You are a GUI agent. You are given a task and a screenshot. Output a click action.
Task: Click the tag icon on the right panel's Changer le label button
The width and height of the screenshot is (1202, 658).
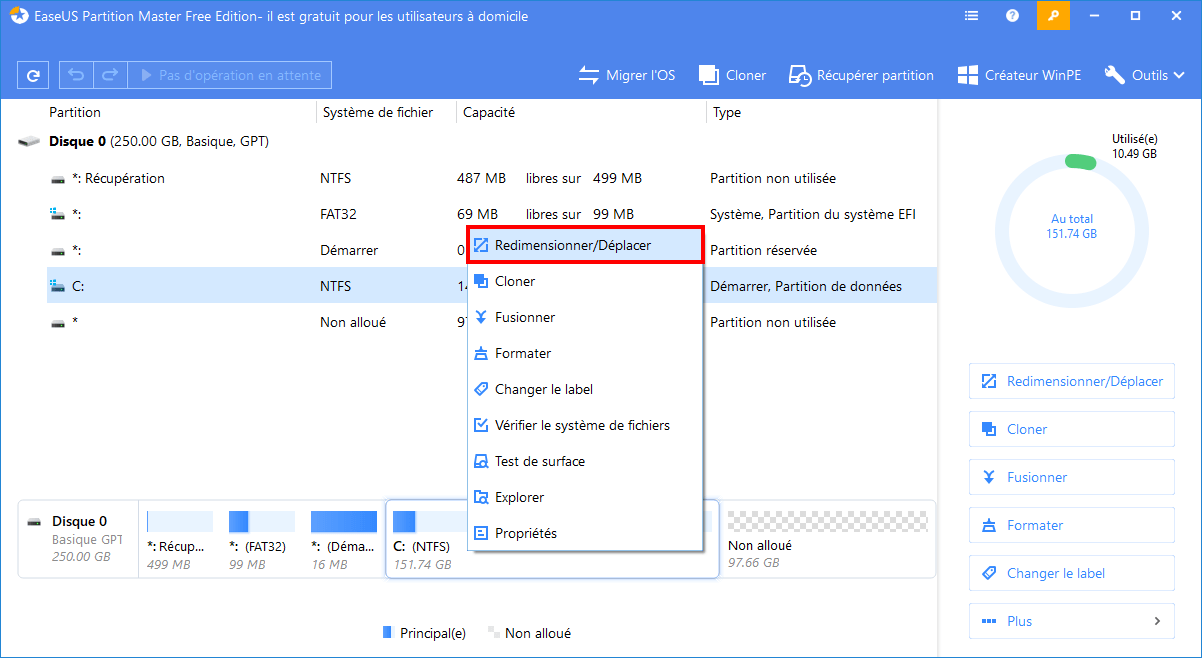[x=989, y=573]
